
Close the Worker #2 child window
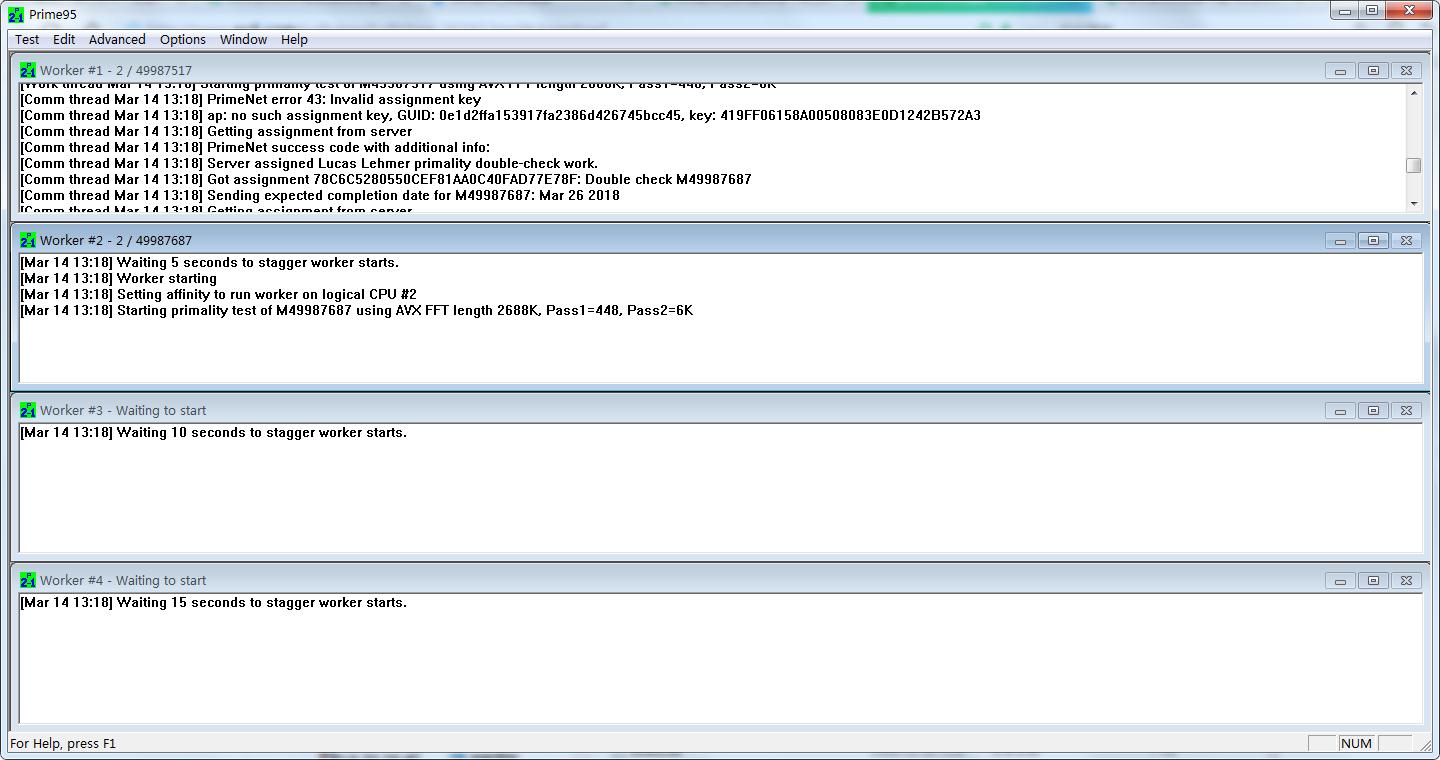click(x=1406, y=240)
